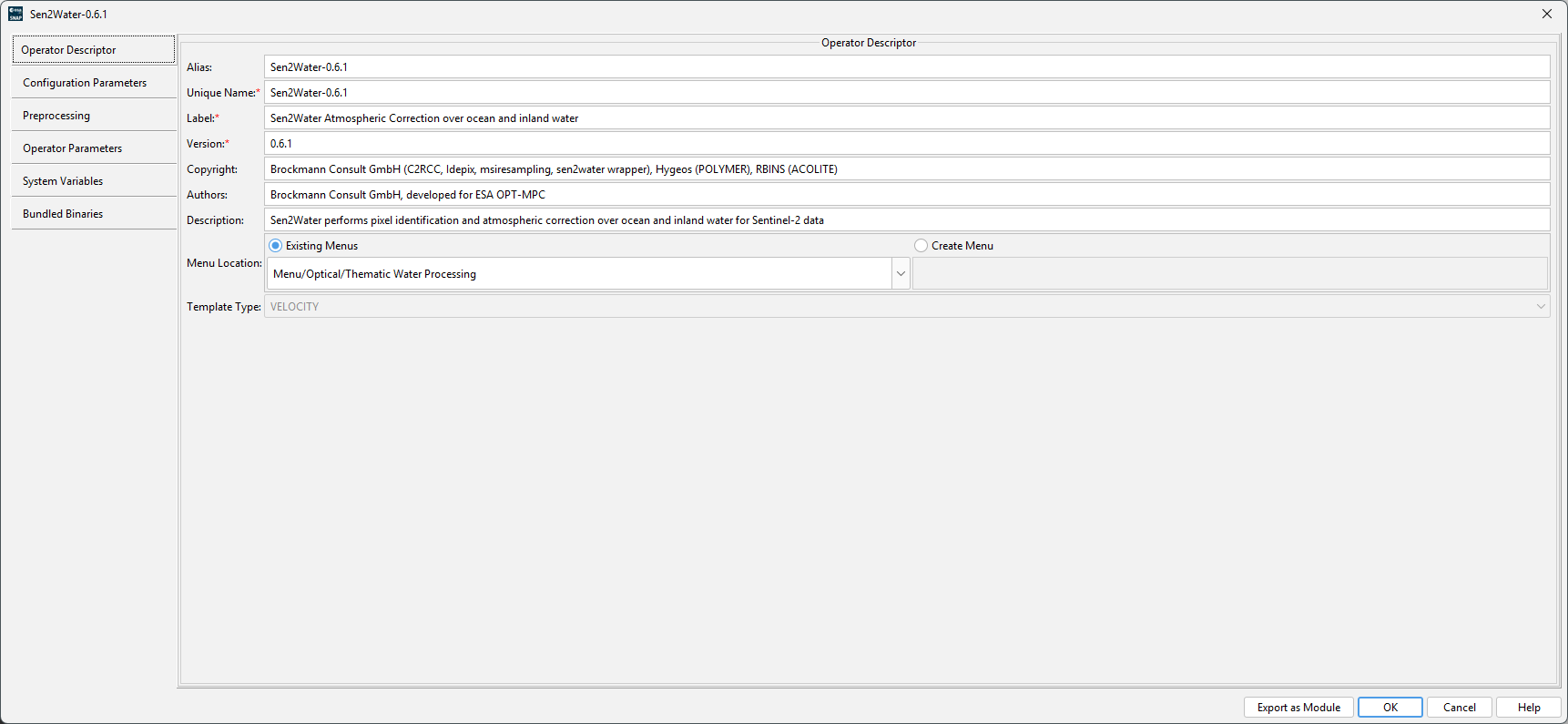Click the Description text field
Viewport: 1568px width, 724px height.
906,220
